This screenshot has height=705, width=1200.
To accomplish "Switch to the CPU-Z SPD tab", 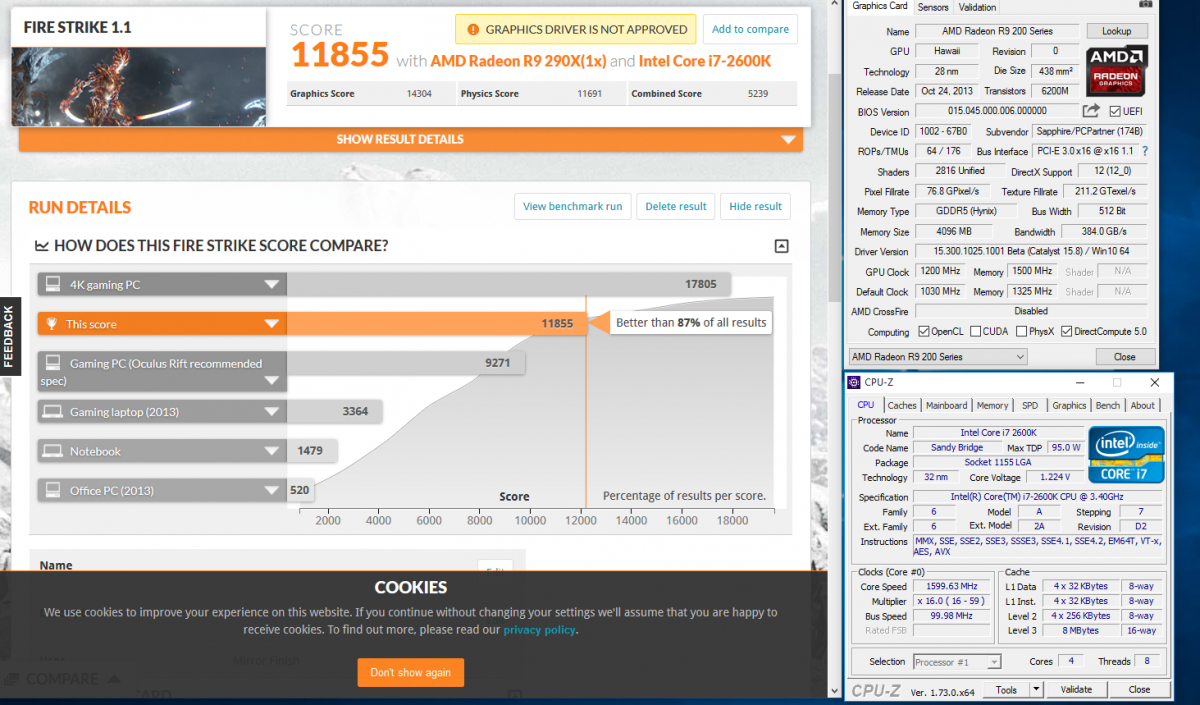I will pos(1030,405).
